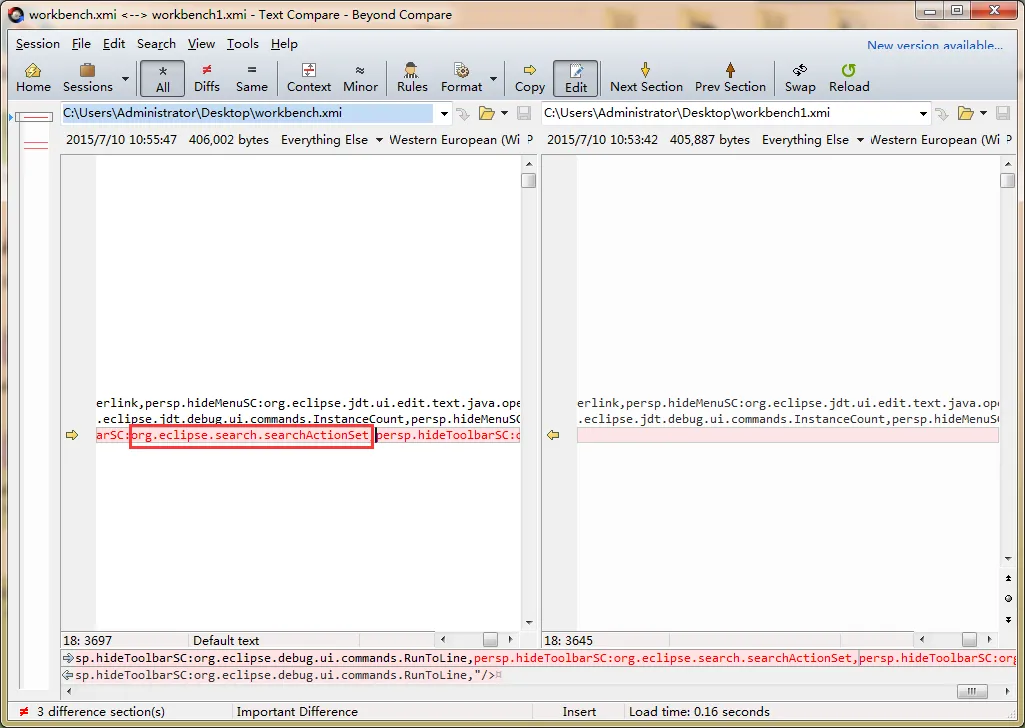
Task: Click right position 18: 3645 status
Action: coord(568,640)
